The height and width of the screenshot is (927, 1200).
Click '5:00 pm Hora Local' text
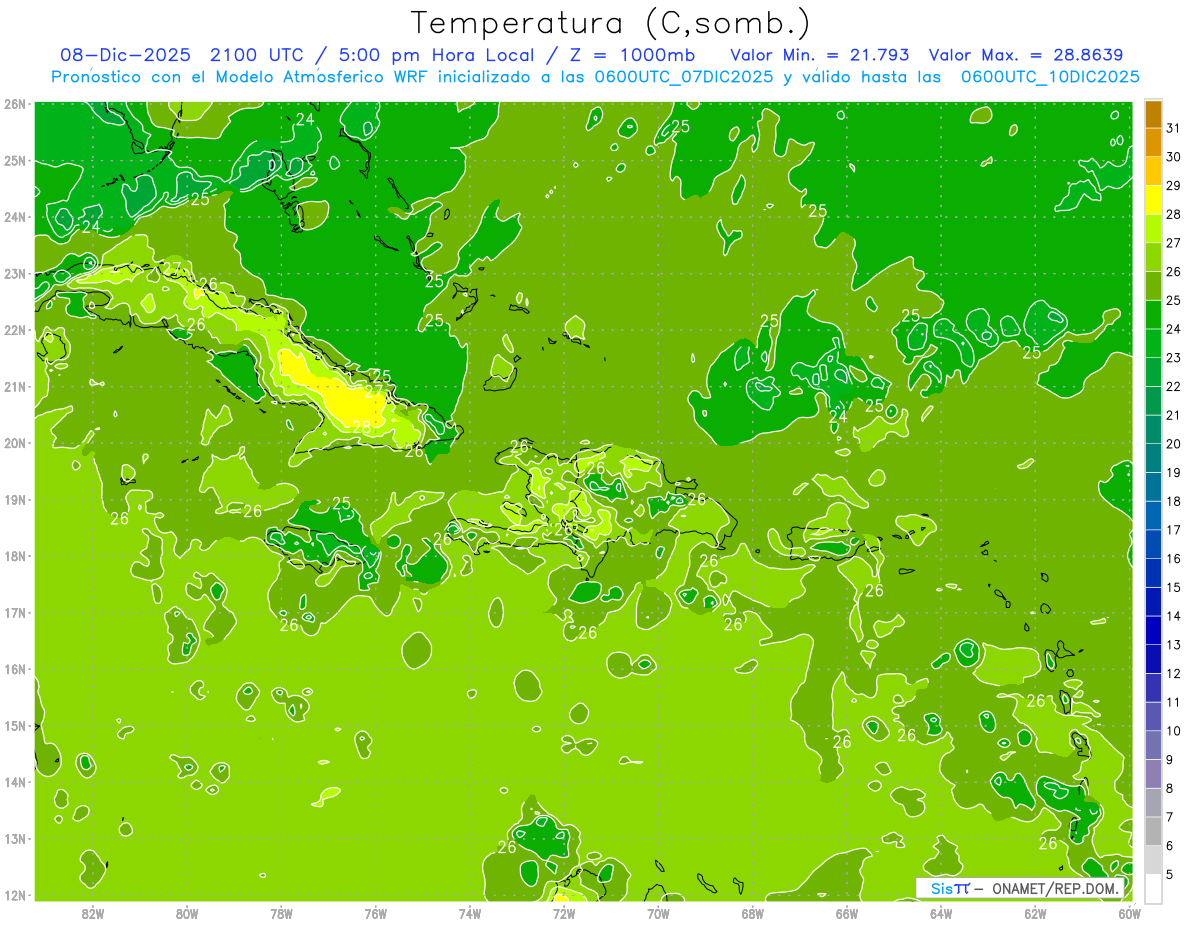pos(436,55)
